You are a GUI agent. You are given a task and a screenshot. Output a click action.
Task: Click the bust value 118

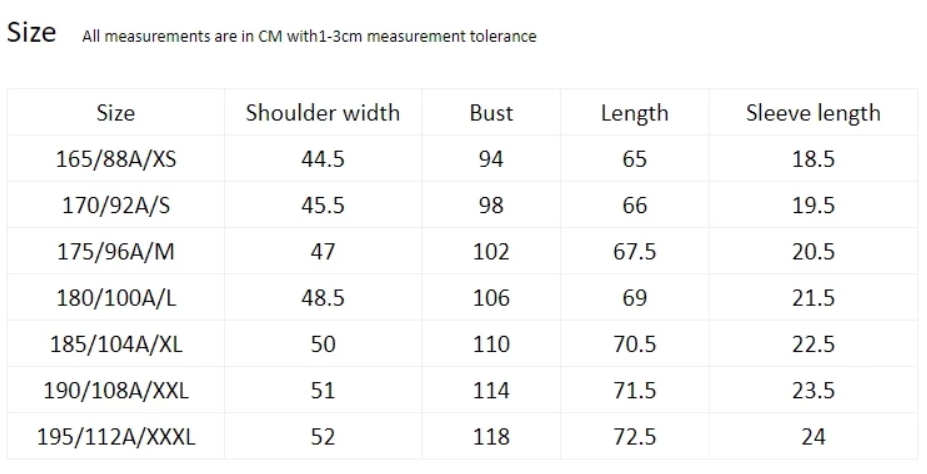(x=491, y=436)
